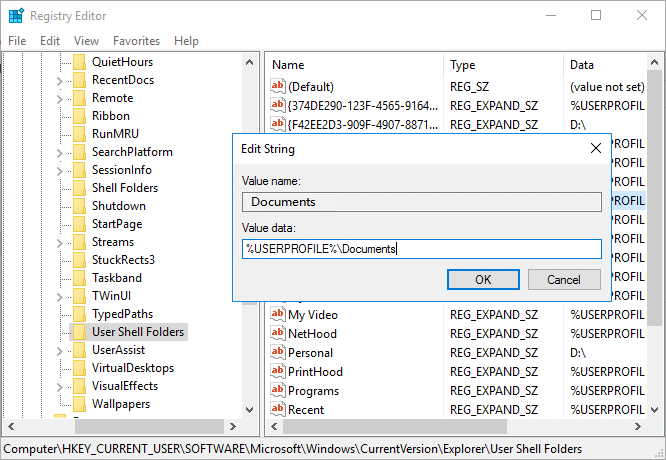Confirm the string edit with OK
This screenshot has width=666, height=460.
483,280
